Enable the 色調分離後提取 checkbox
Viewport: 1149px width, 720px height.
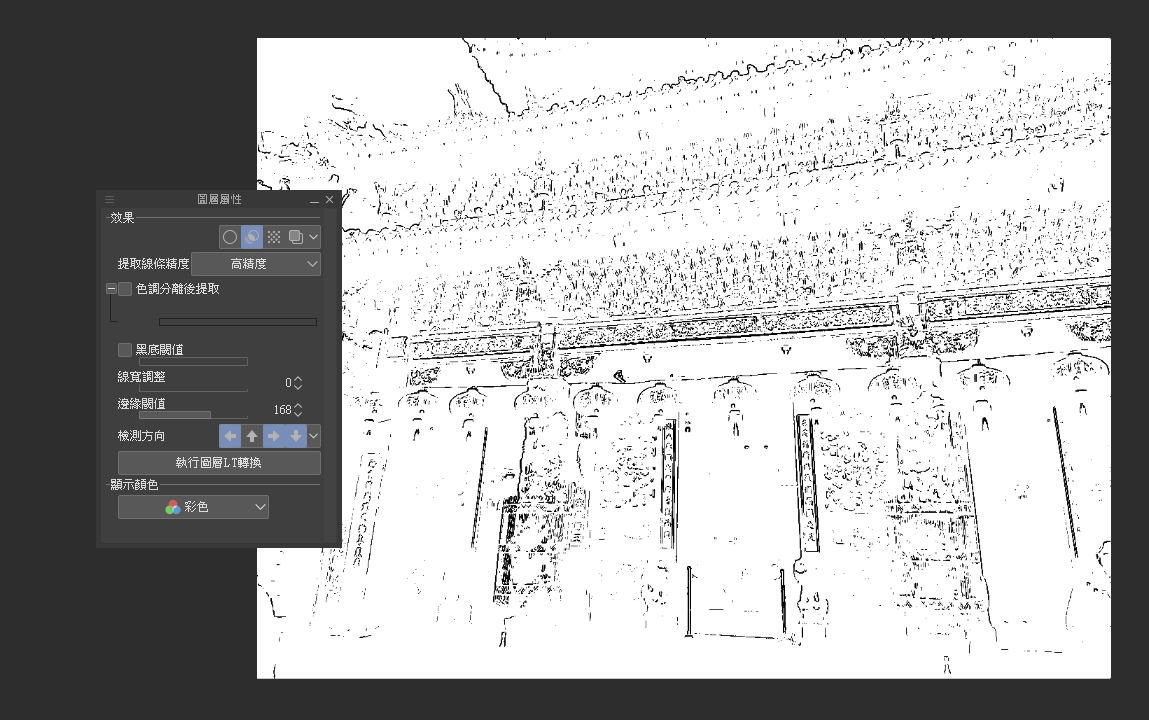click(125, 289)
